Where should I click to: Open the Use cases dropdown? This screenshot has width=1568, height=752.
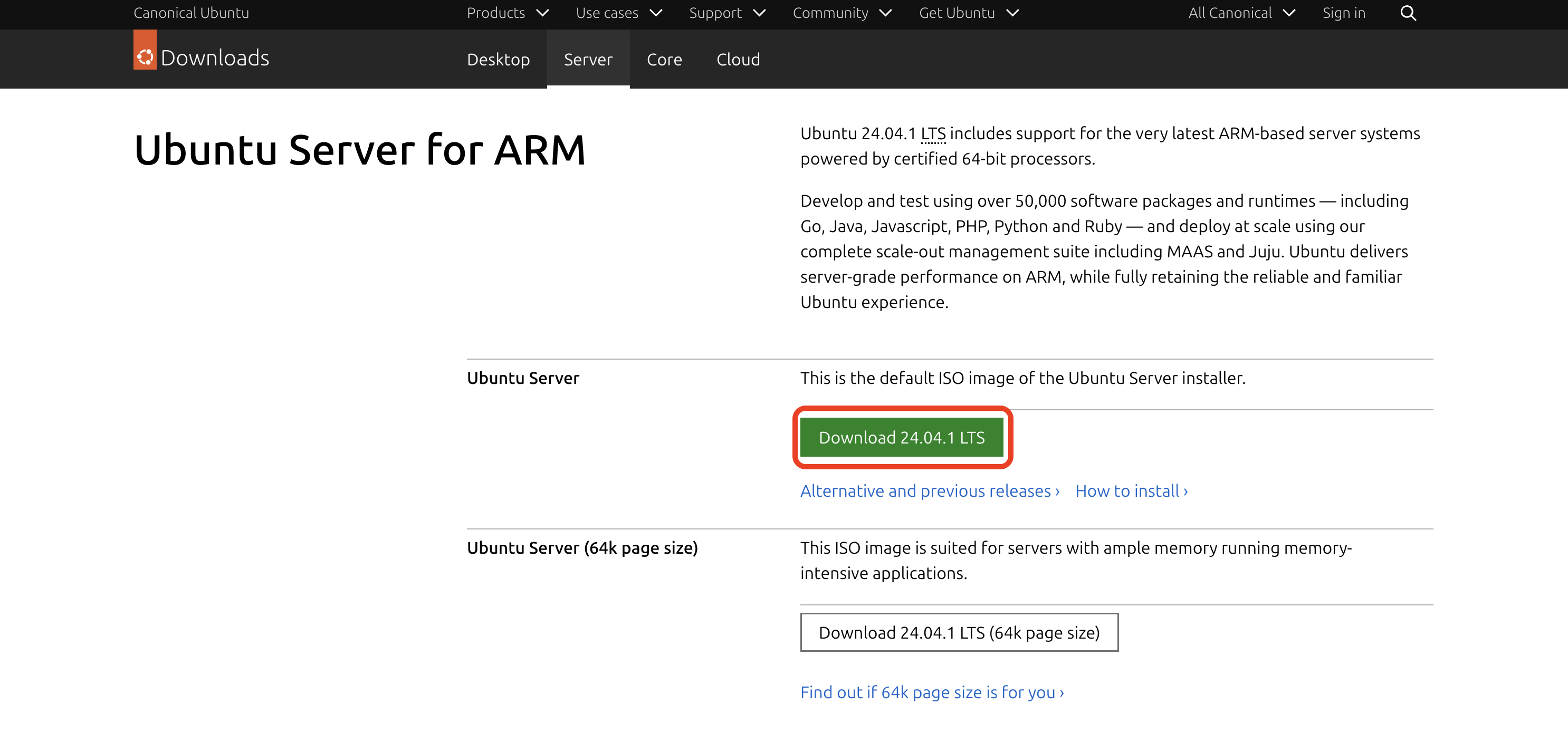618,13
